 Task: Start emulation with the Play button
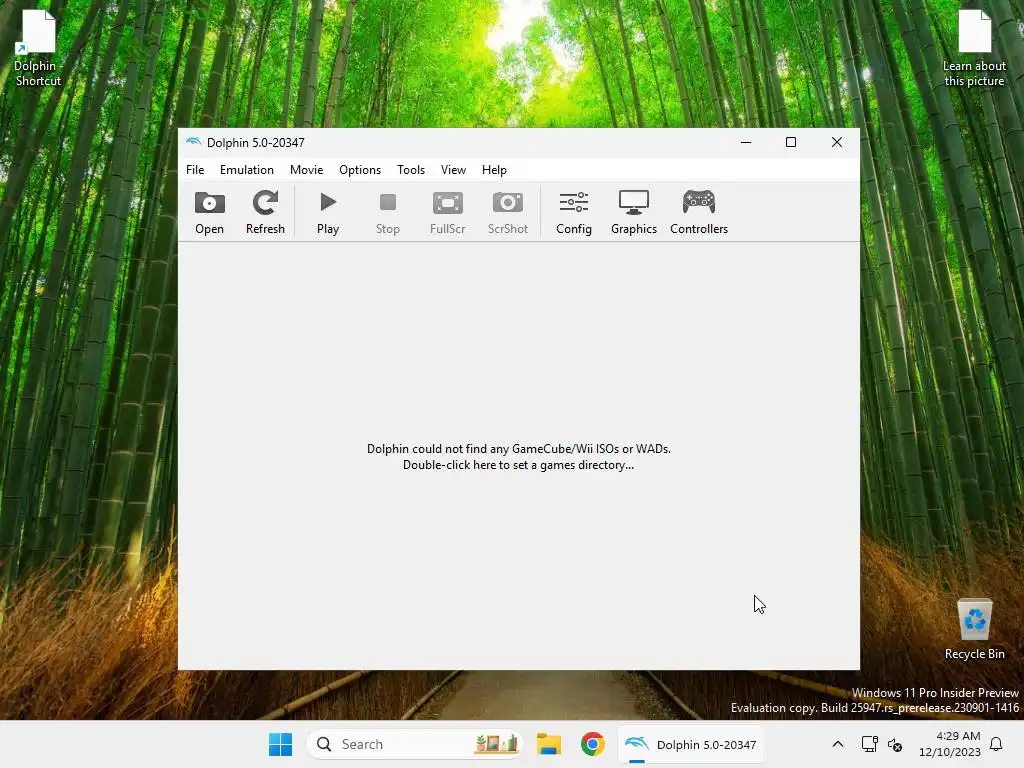click(x=328, y=212)
